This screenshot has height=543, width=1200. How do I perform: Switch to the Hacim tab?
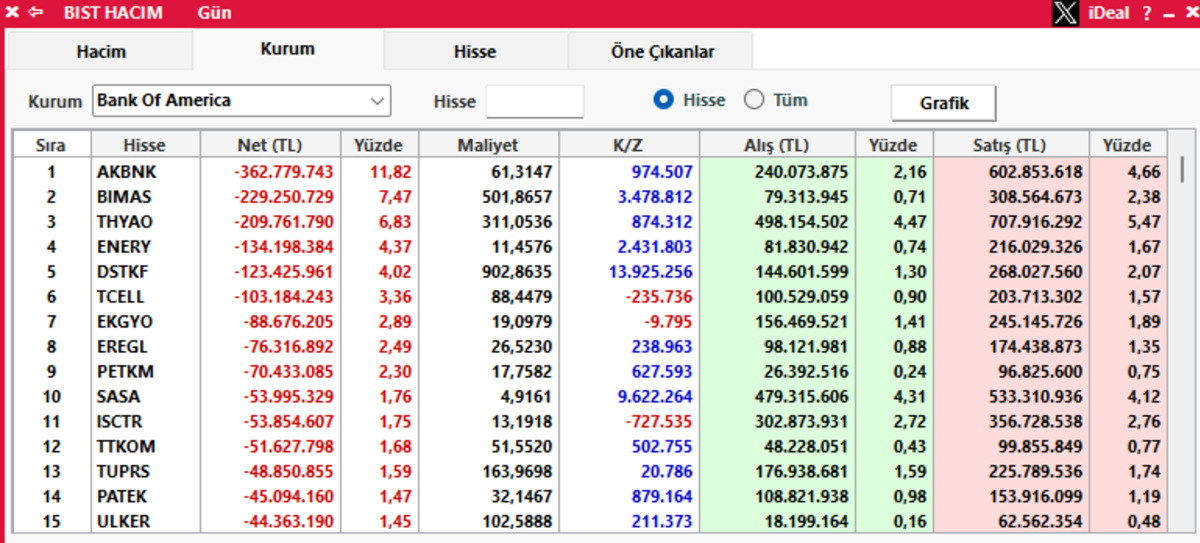[x=101, y=51]
